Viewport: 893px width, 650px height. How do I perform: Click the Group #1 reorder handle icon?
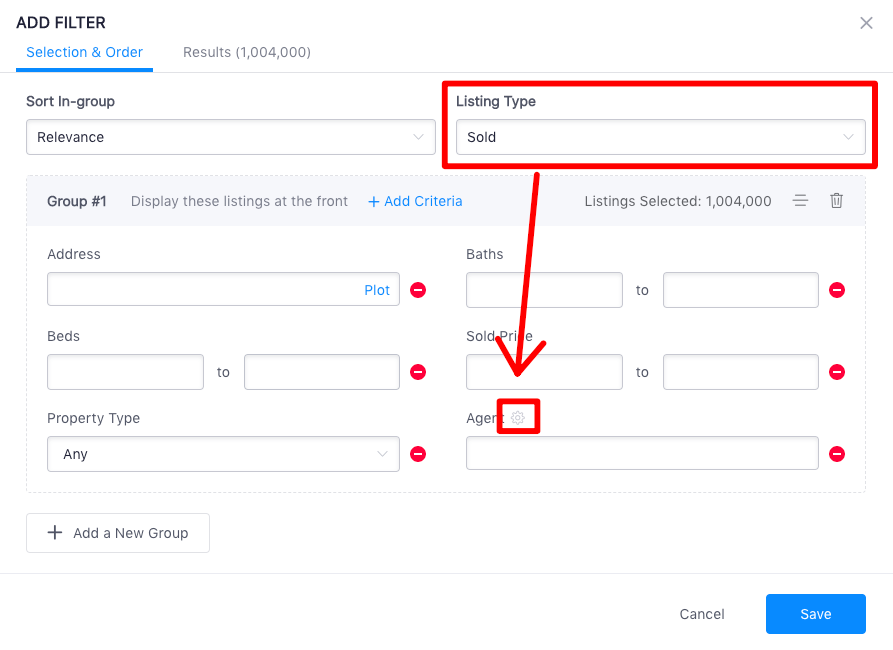click(800, 201)
